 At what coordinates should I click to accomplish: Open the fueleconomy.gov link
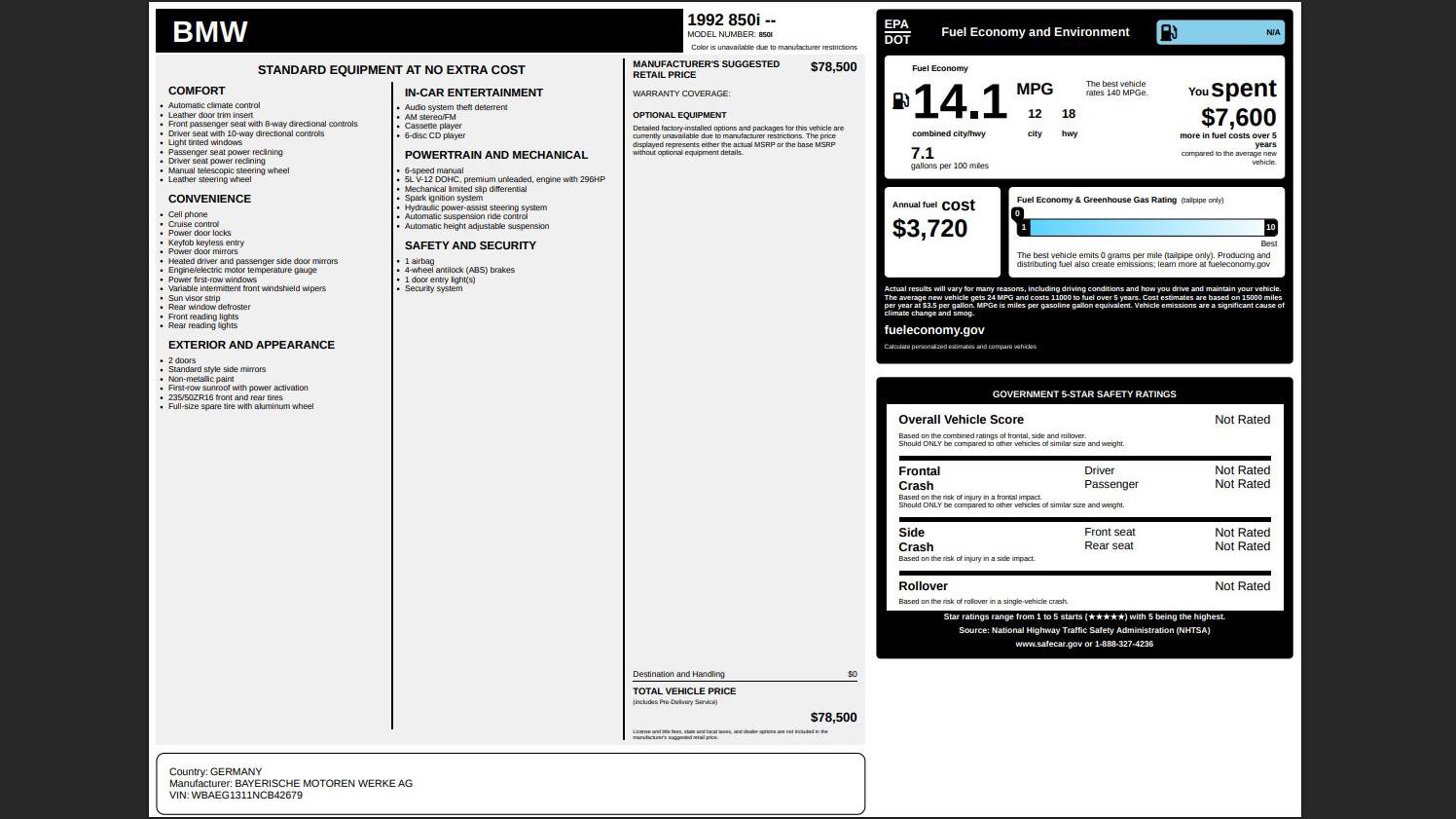tap(934, 330)
